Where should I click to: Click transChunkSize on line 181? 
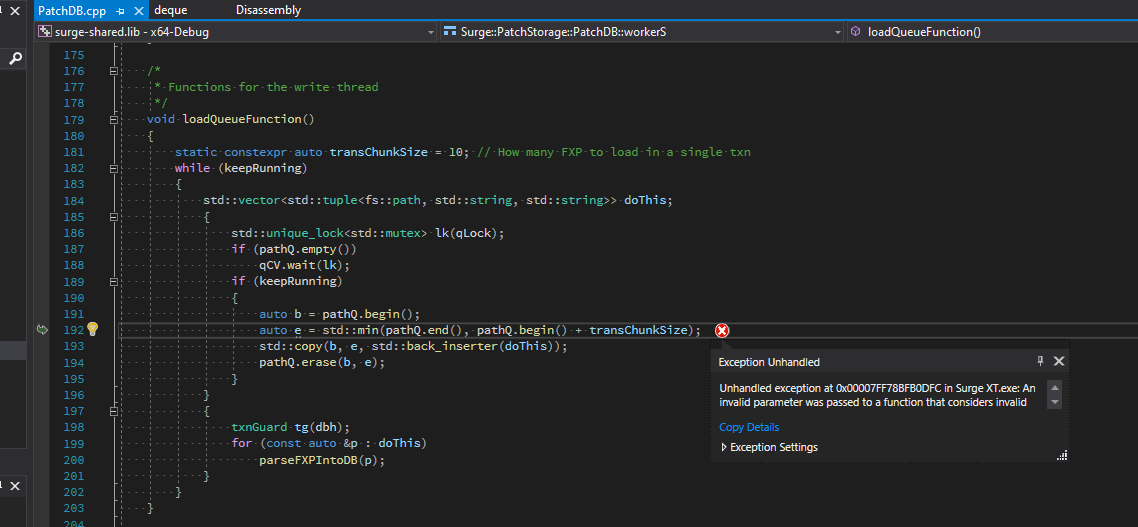[377, 152]
